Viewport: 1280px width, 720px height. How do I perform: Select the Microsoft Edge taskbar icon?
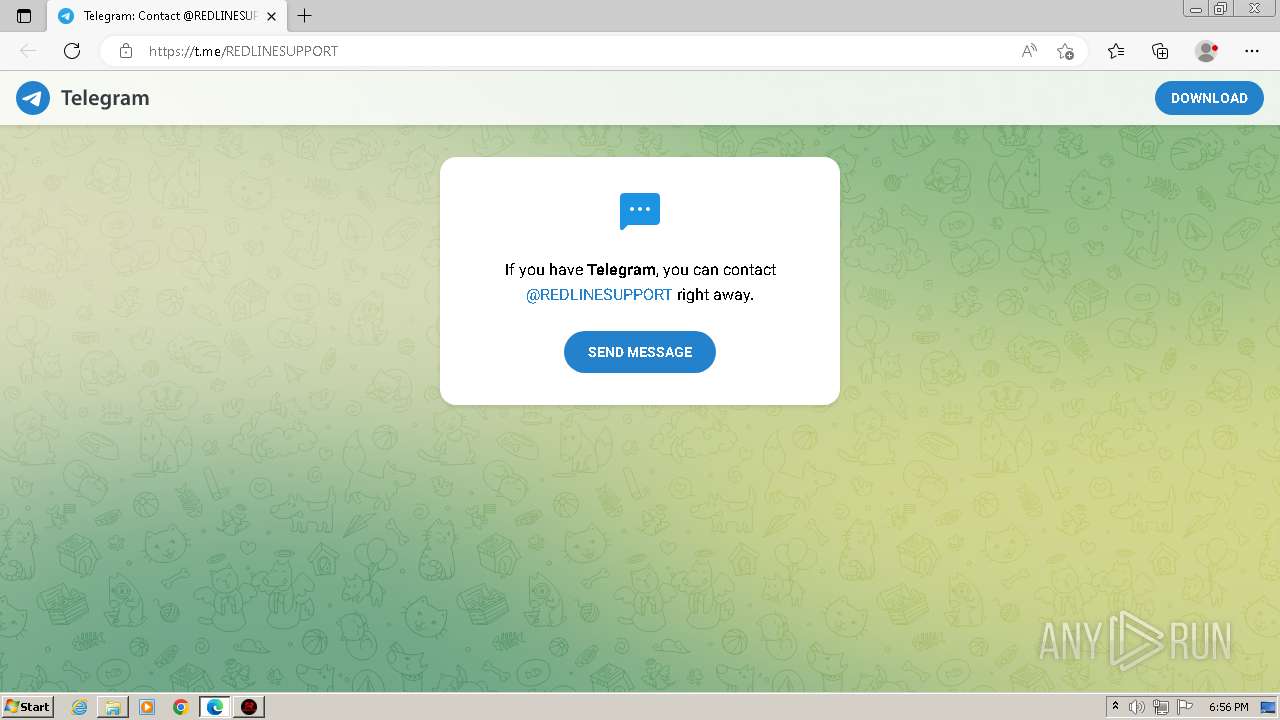(x=215, y=707)
